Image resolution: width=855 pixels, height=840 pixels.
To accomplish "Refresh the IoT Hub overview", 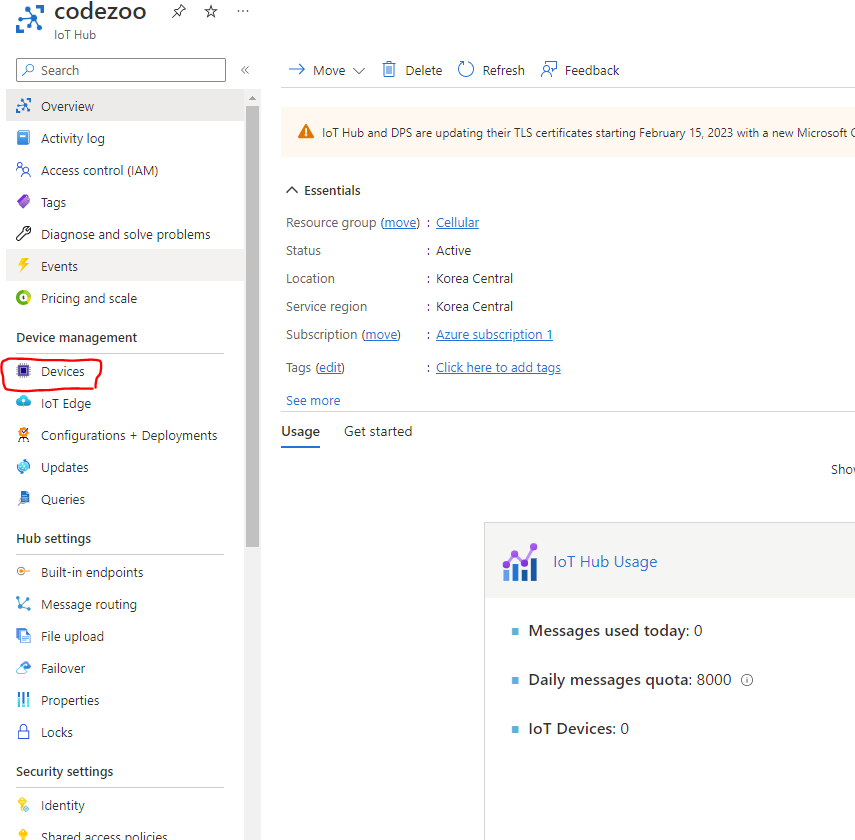I will (491, 70).
